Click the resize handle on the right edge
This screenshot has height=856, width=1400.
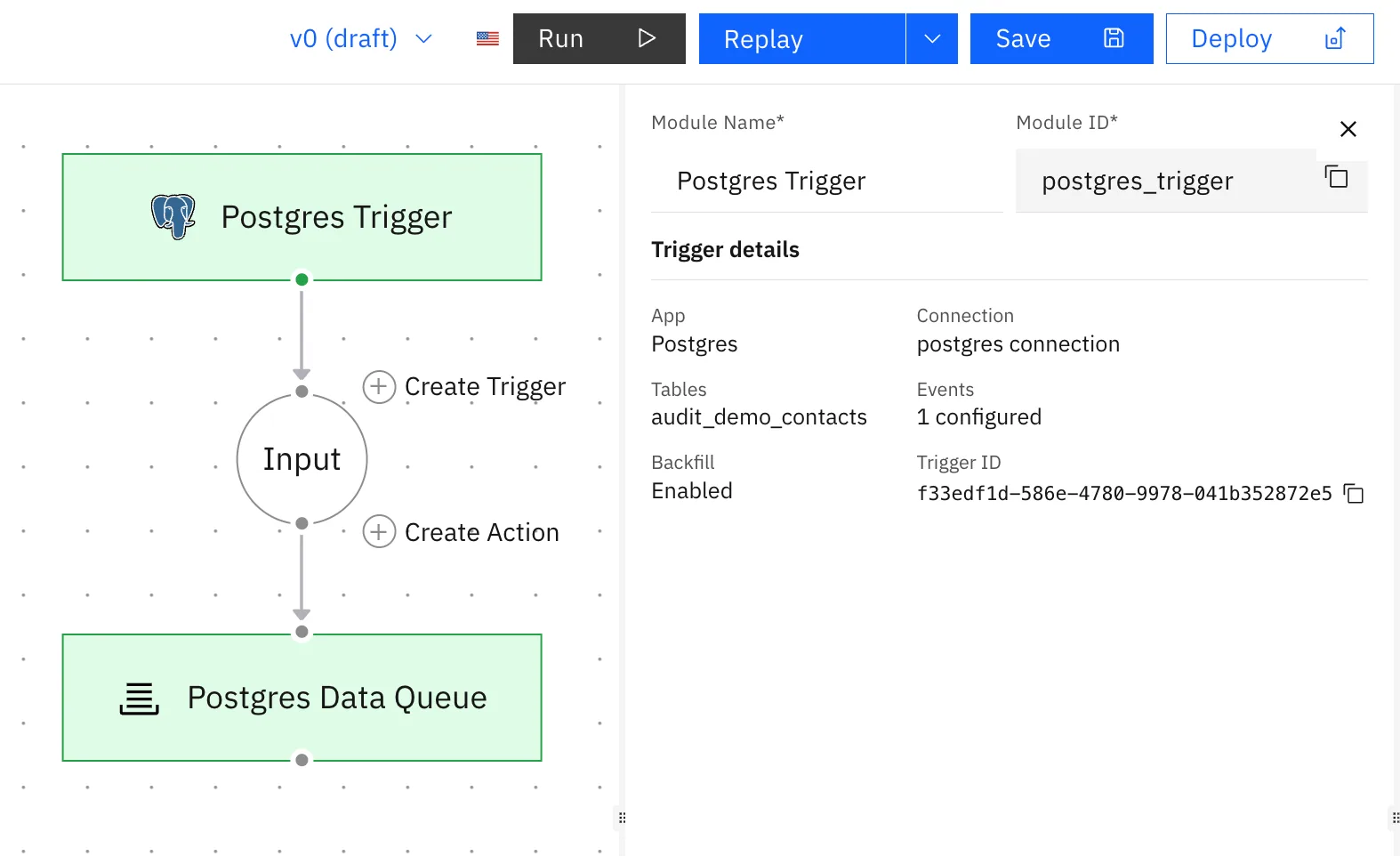coord(1394,818)
